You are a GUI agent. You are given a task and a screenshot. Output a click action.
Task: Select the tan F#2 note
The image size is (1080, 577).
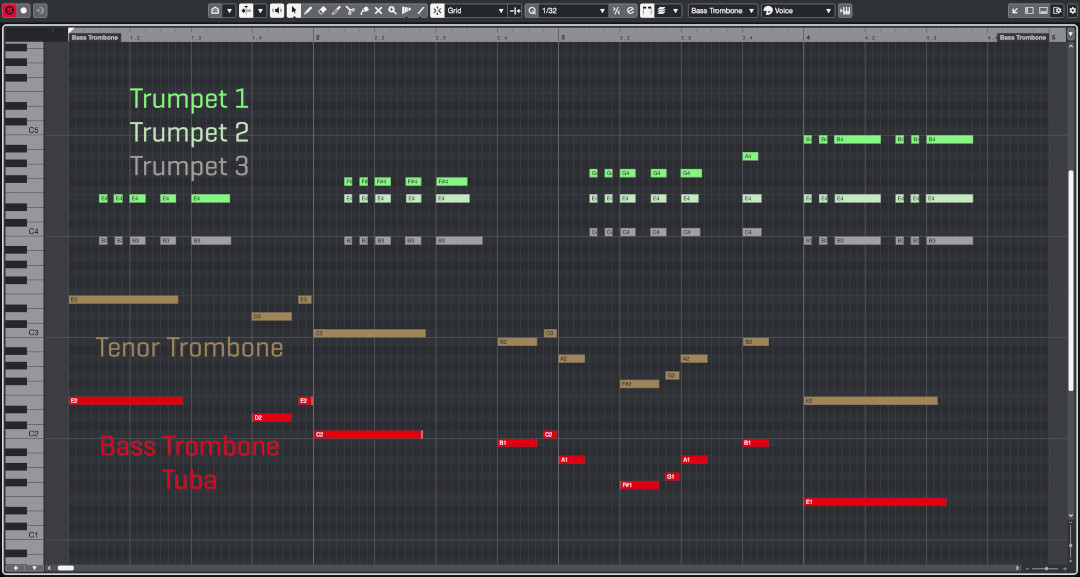pyautogui.click(x=639, y=384)
